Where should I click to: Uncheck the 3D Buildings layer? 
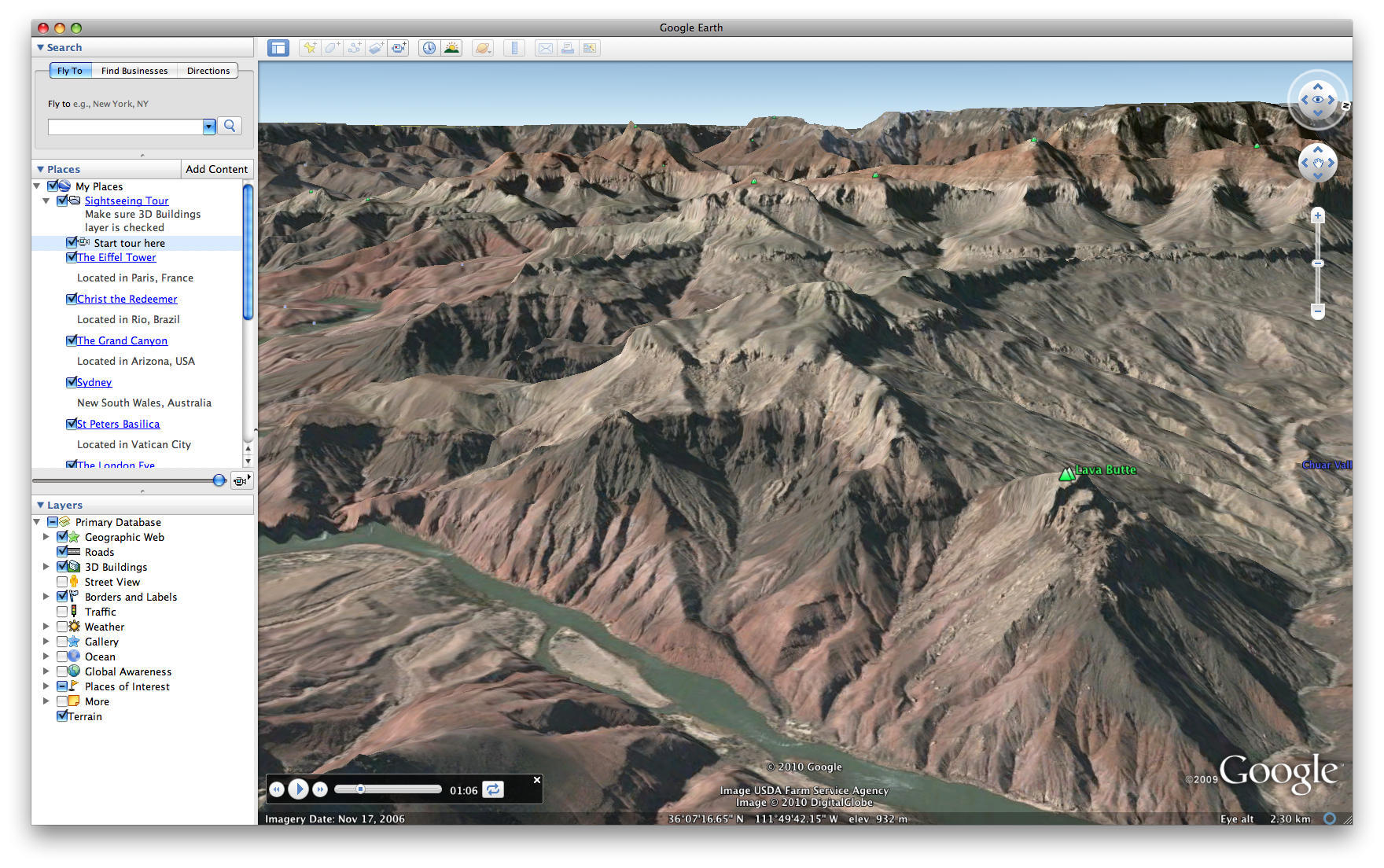(62, 567)
